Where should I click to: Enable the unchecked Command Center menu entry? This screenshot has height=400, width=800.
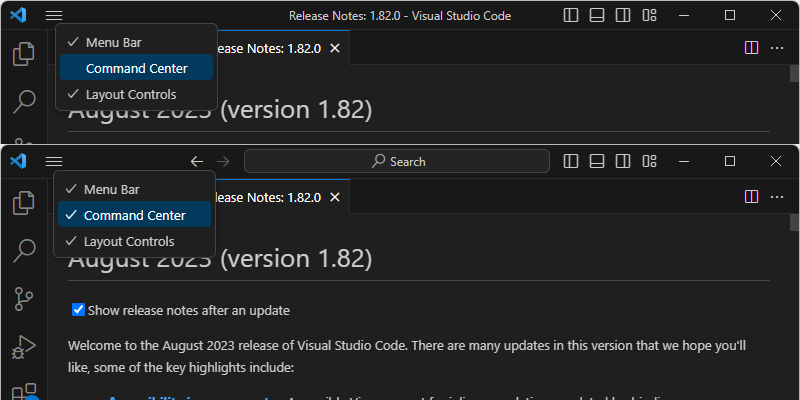pos(136,68)
